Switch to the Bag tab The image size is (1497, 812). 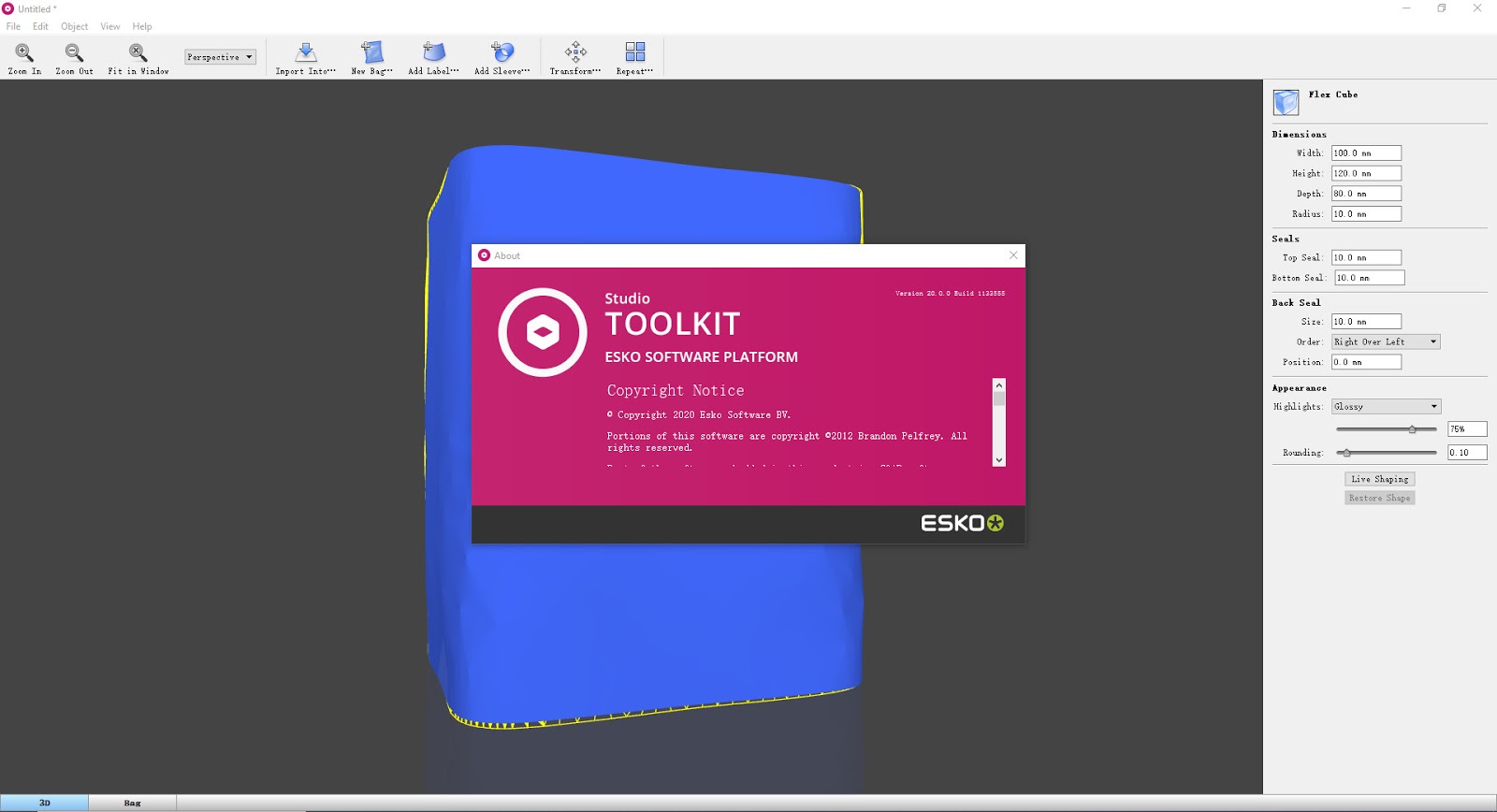pos(132,803)
